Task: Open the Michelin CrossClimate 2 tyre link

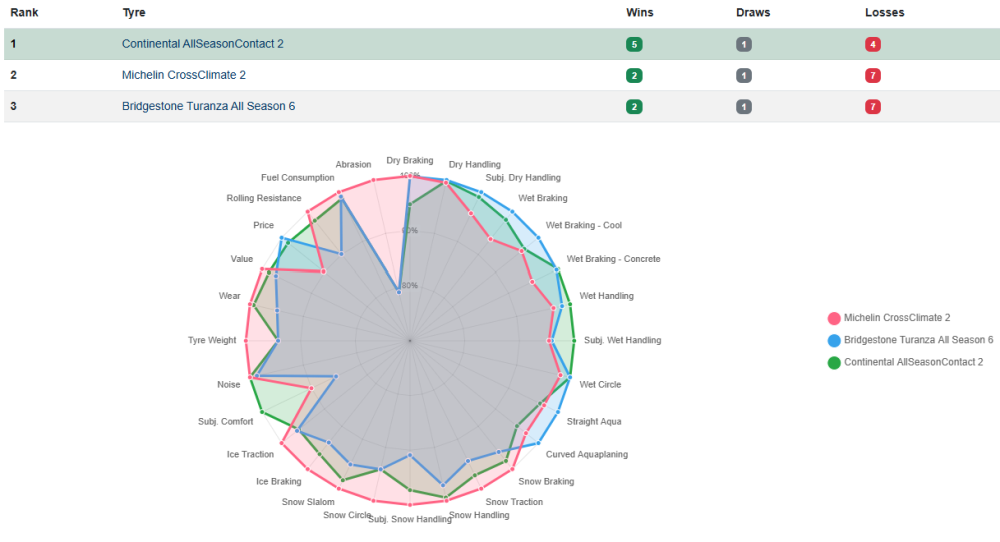Action: pyautogui.click(x=184, y=75)
